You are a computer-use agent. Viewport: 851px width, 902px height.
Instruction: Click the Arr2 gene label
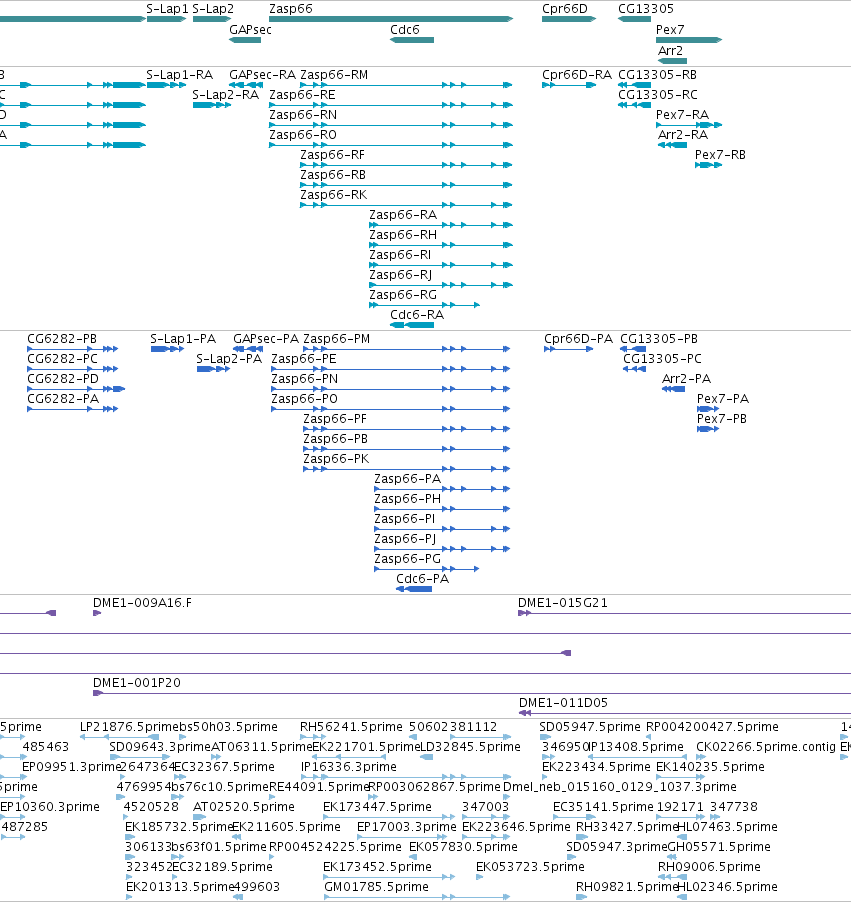[x=670, y=51]
